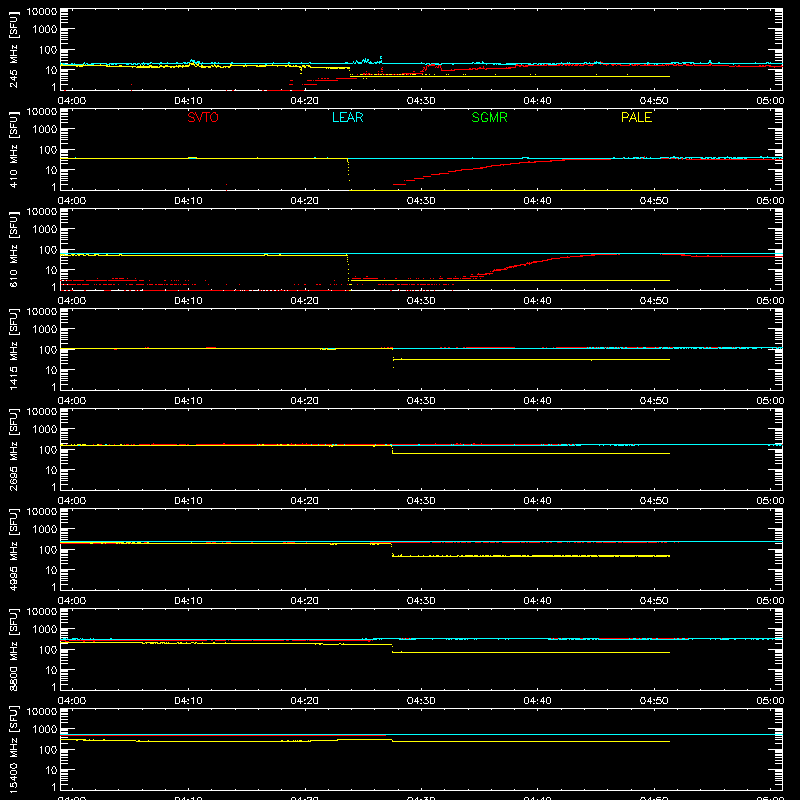Select the 15400 MHz [SFU] axis title
Image resolution: width=800 pixels, height=800 pixels.
click(x=14, y=749)
